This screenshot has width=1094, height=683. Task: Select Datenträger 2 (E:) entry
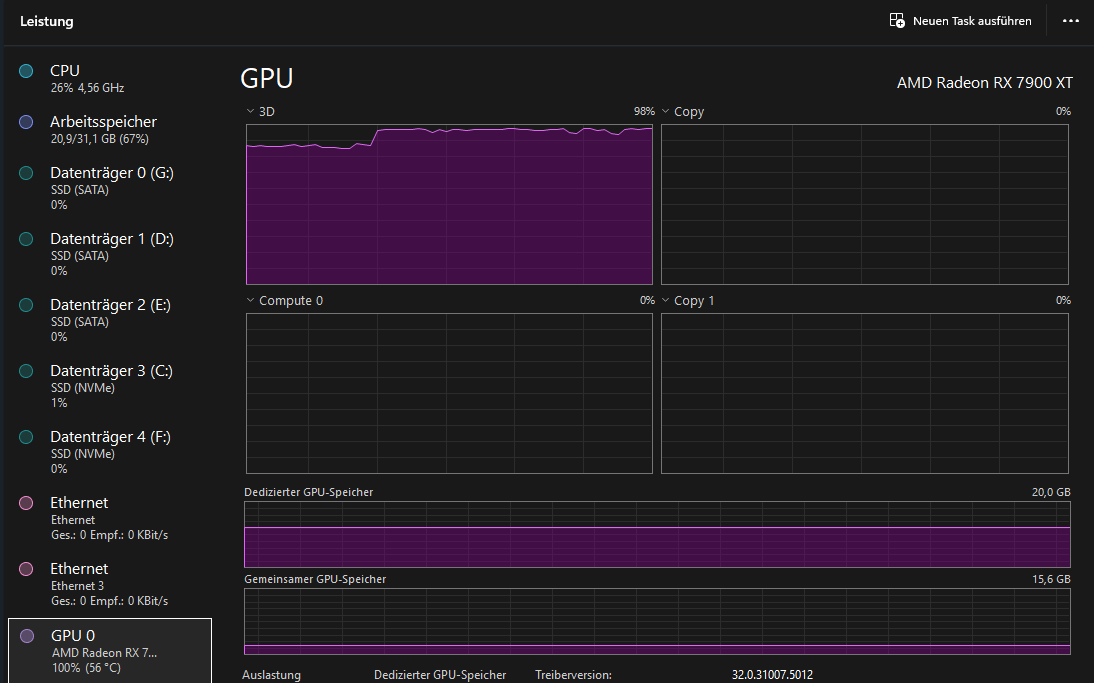(110, 320)
